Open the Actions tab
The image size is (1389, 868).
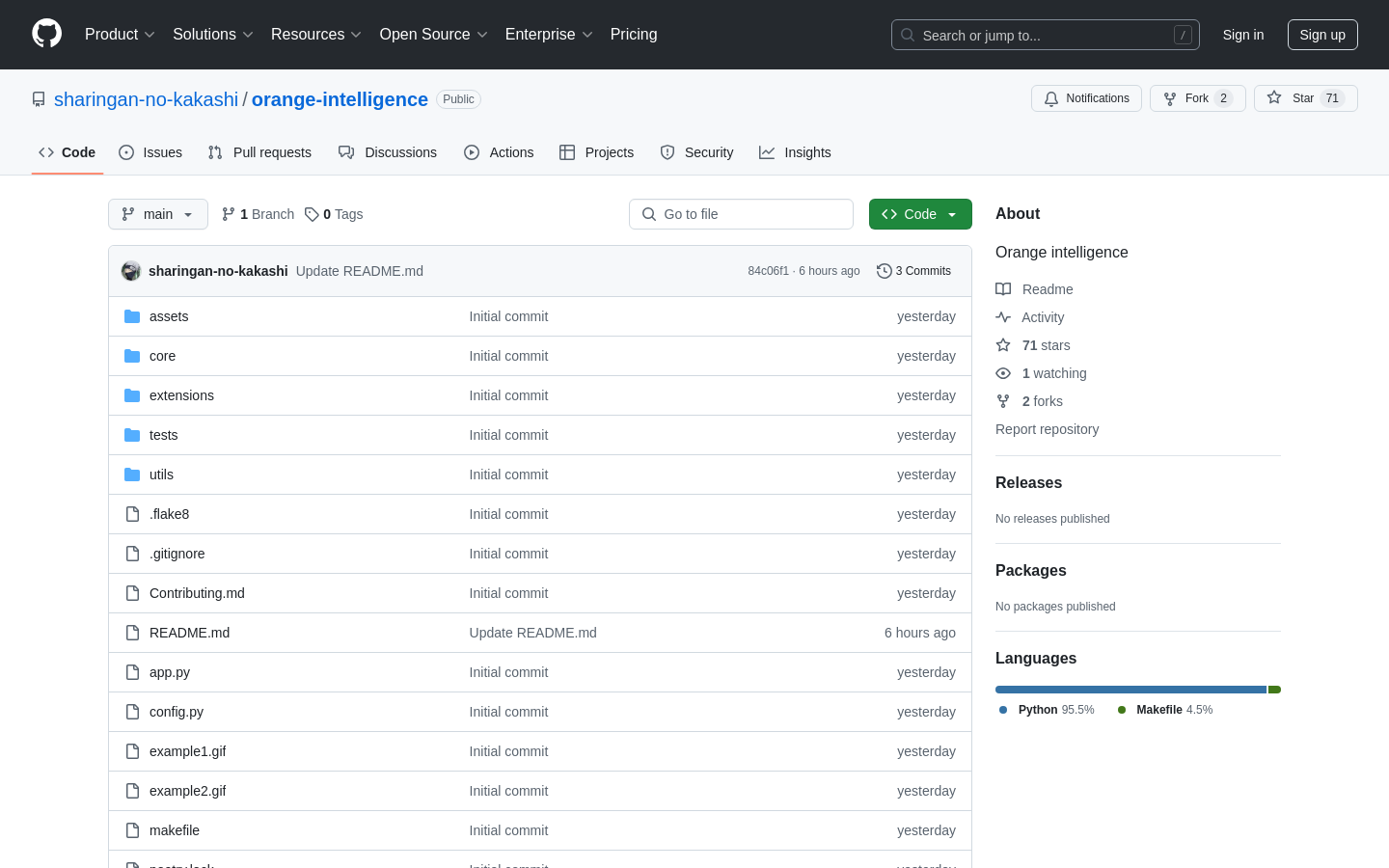point(499,152)
